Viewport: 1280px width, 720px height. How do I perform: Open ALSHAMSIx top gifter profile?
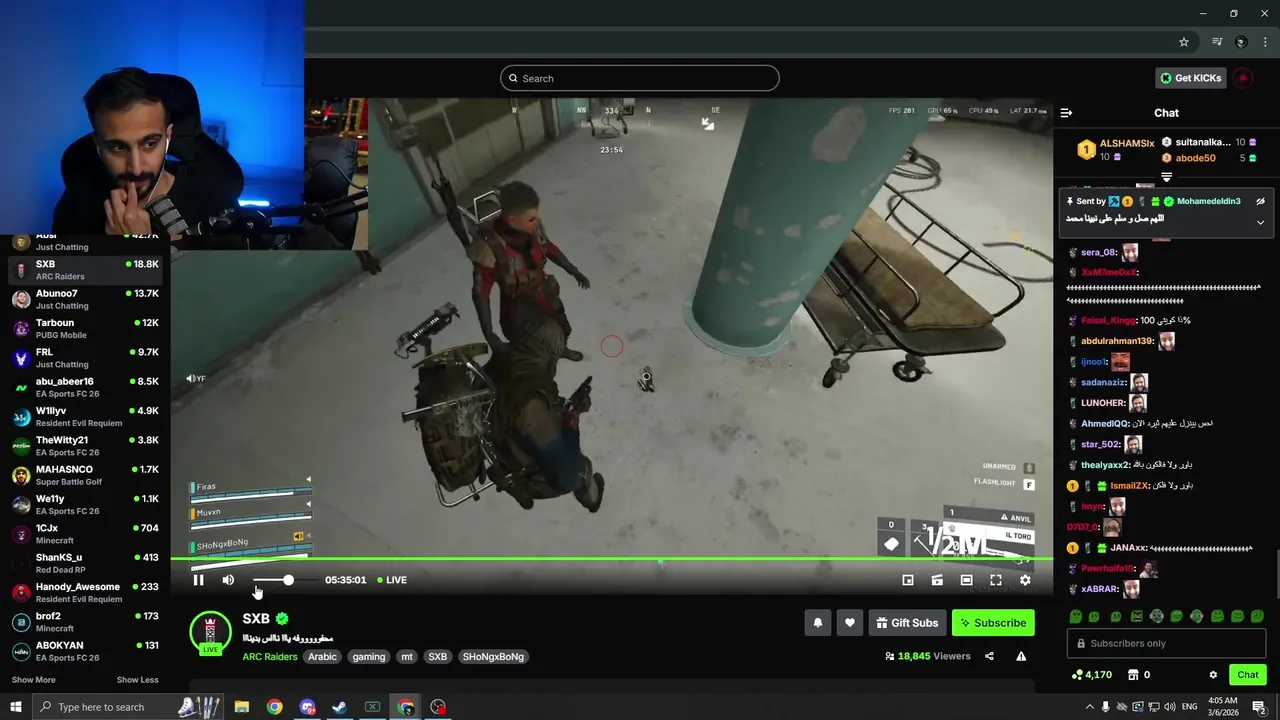click(1127, 144)
